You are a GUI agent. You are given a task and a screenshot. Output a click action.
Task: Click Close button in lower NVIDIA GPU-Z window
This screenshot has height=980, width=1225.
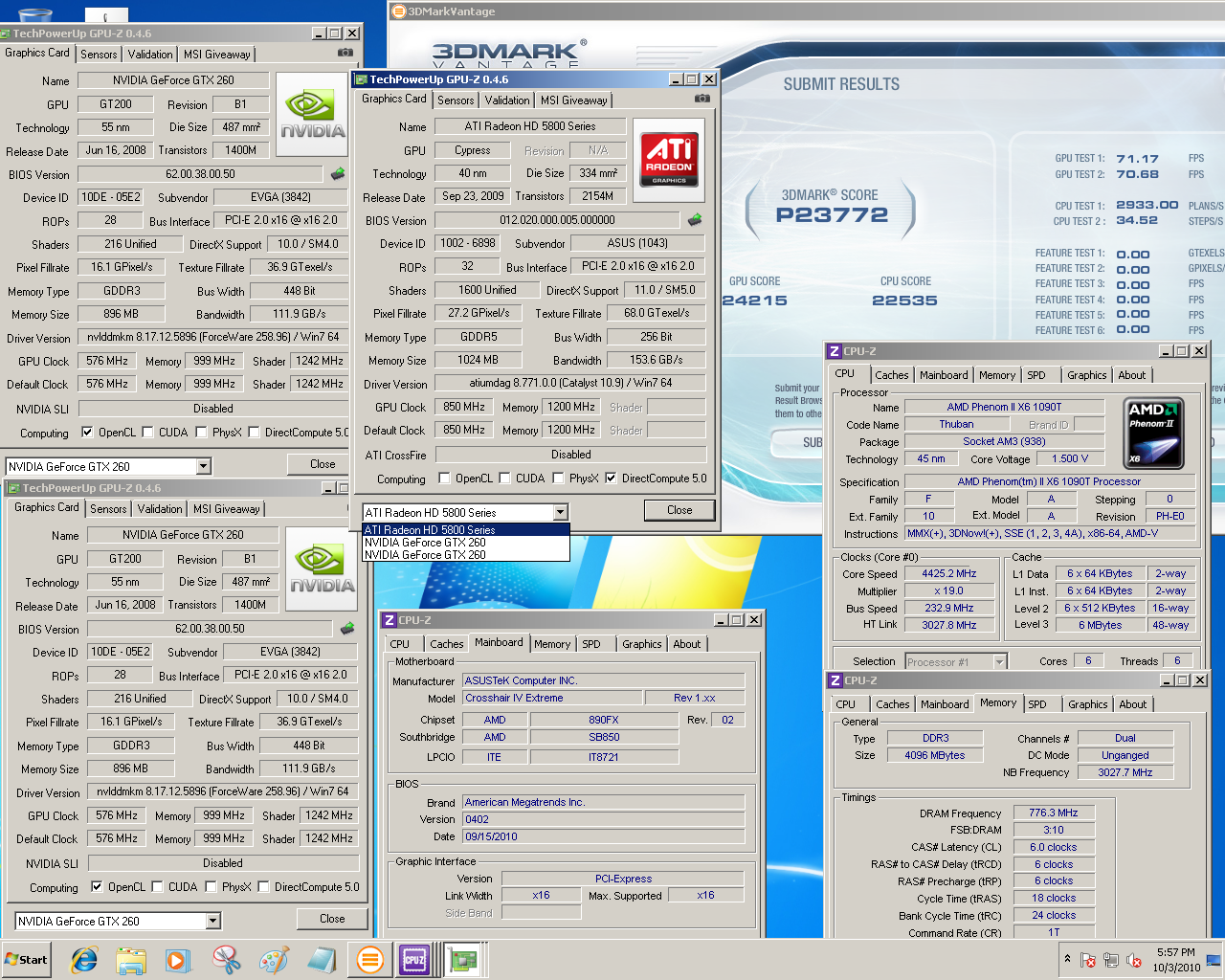pyautogui.click(x=332, y=919)
